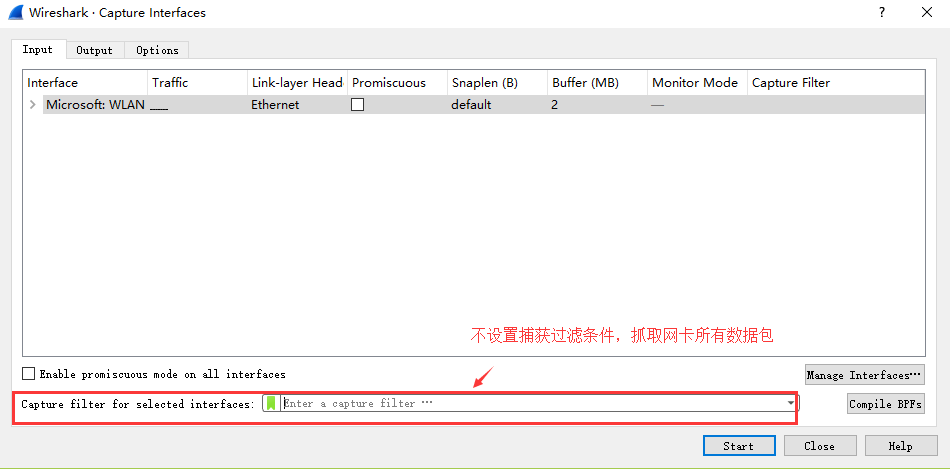Click the Help button
950x469 pixels.
pos(901,446)
